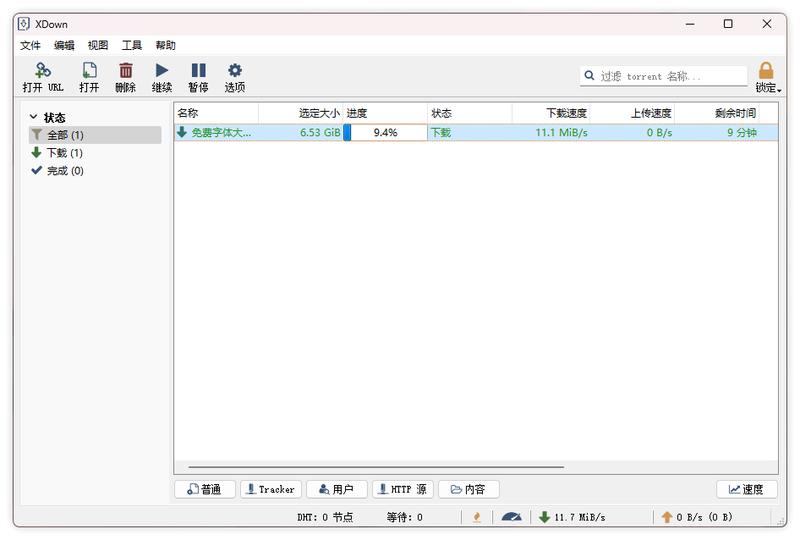Viewport: 800px width, 540px height.
Task: Select 完成 (0) filter in sidebar
Action: [95, 170]
